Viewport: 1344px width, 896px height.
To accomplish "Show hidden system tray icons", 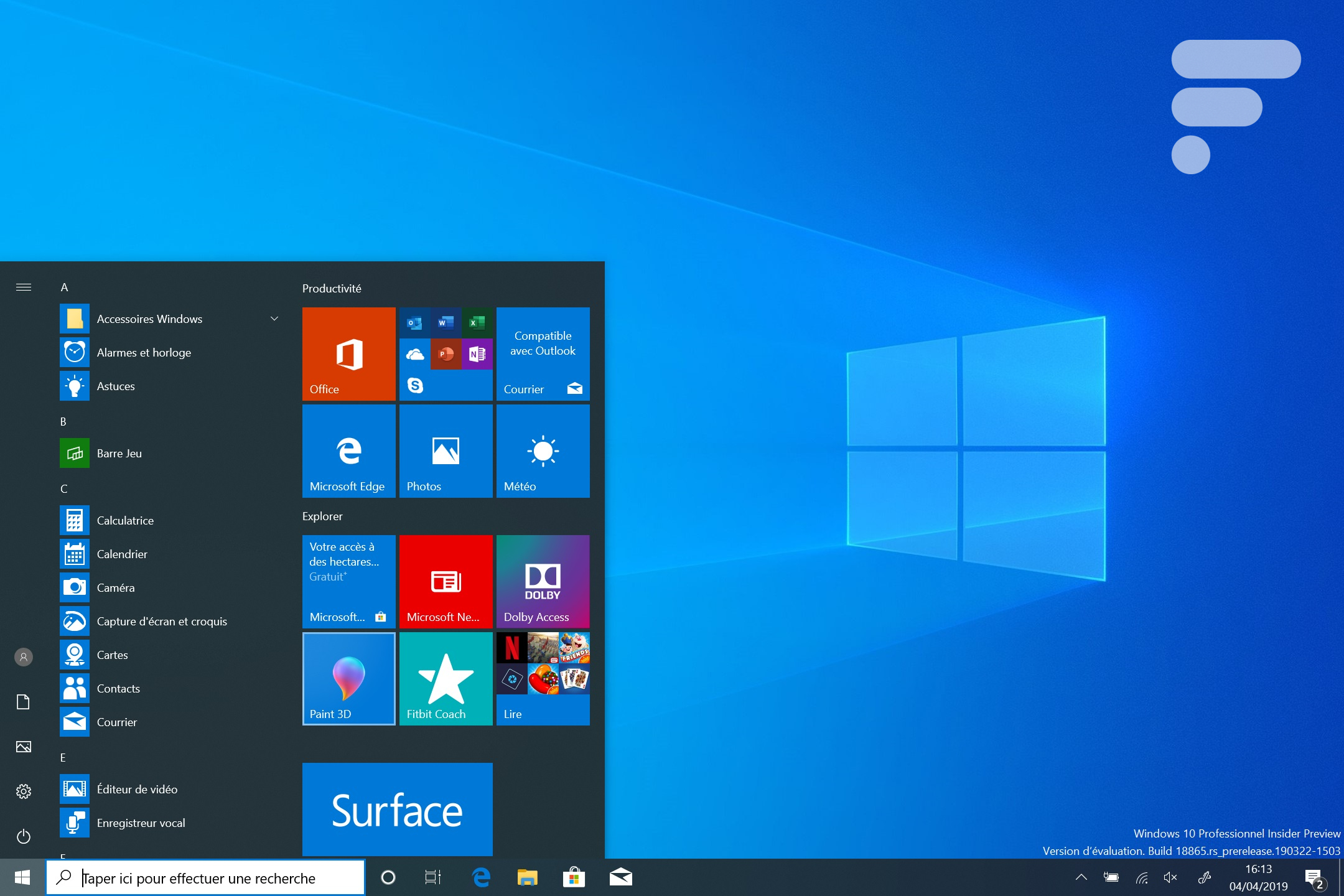I will 1081,877.
